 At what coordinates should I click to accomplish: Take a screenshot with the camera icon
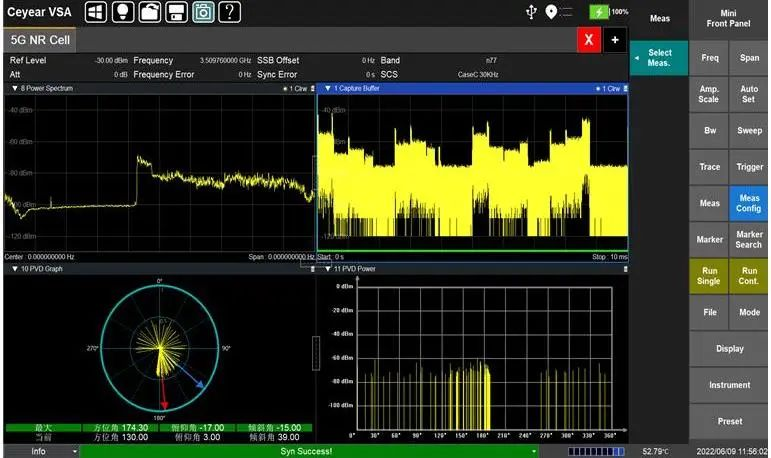(x=202, y=12)
